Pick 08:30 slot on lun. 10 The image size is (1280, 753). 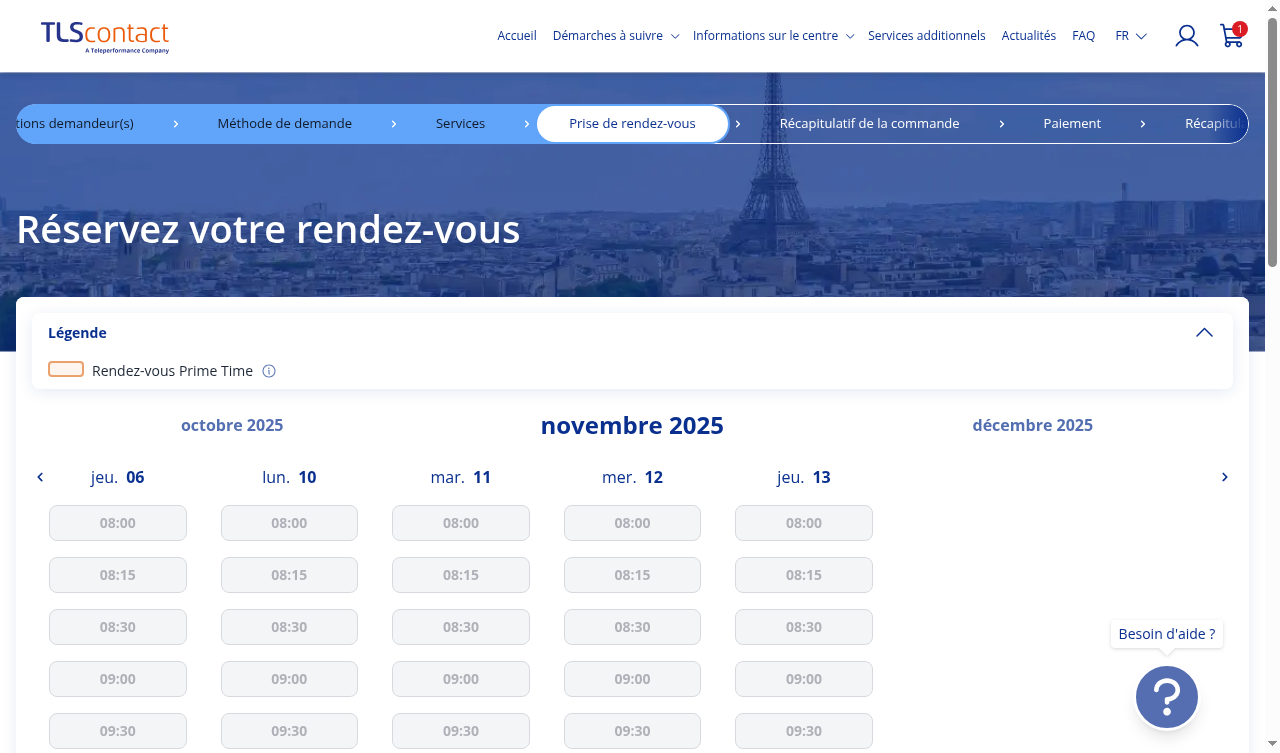point(289,627)
